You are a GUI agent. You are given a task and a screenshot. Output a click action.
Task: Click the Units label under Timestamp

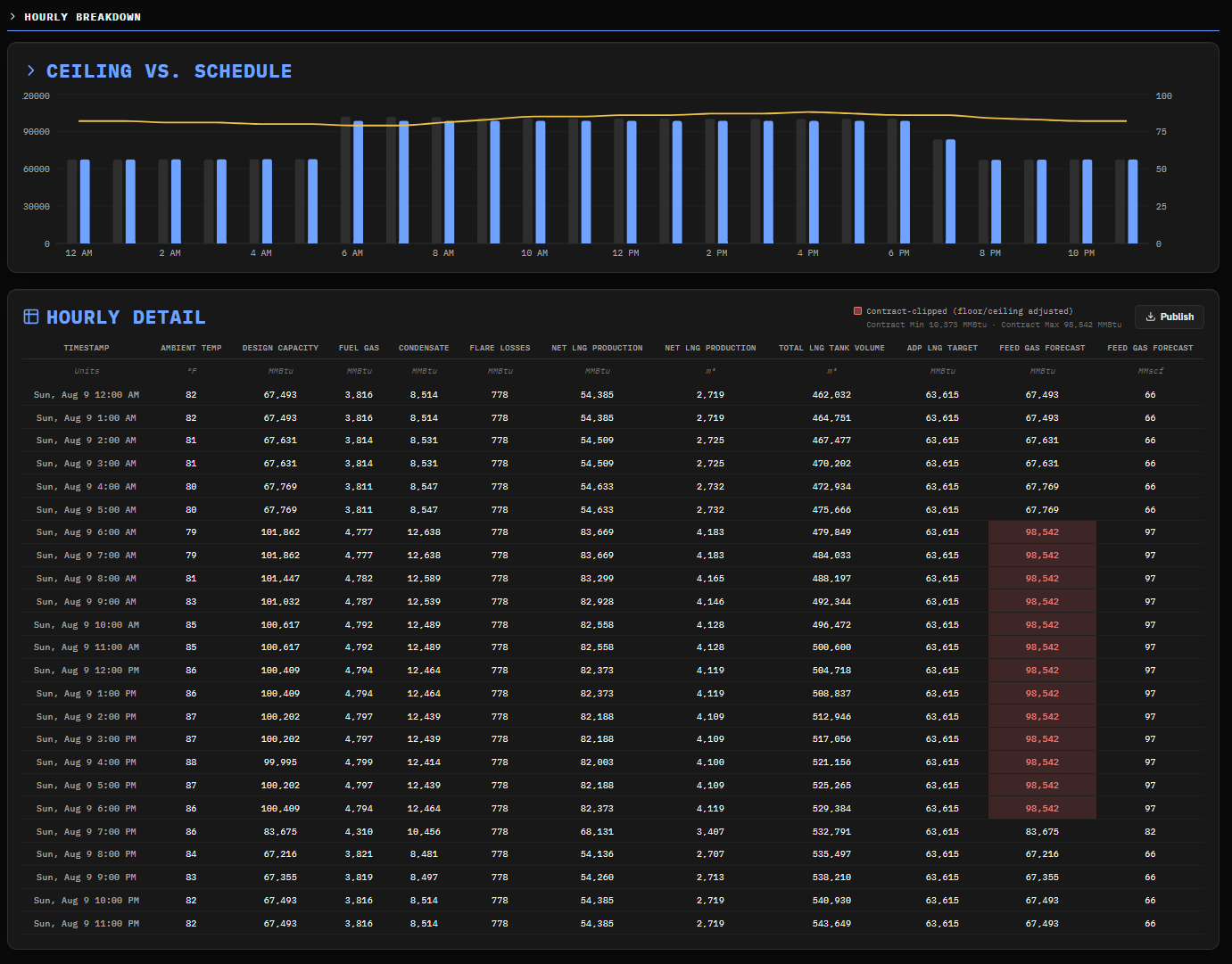(x=87, y=371)
